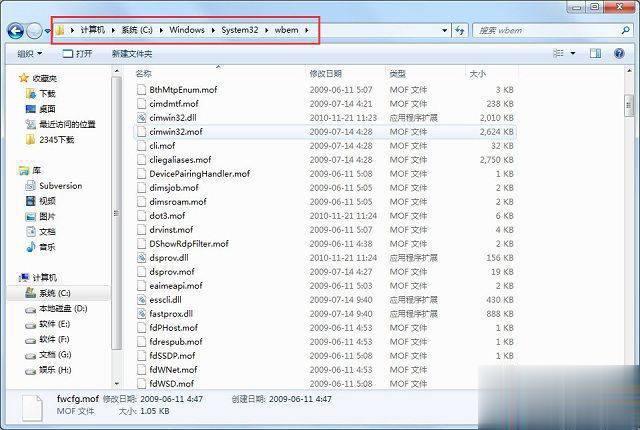Select 收藏夹 in the navigation pane
This screenshot has width=640, height=430.
click(x=38, y=78)
